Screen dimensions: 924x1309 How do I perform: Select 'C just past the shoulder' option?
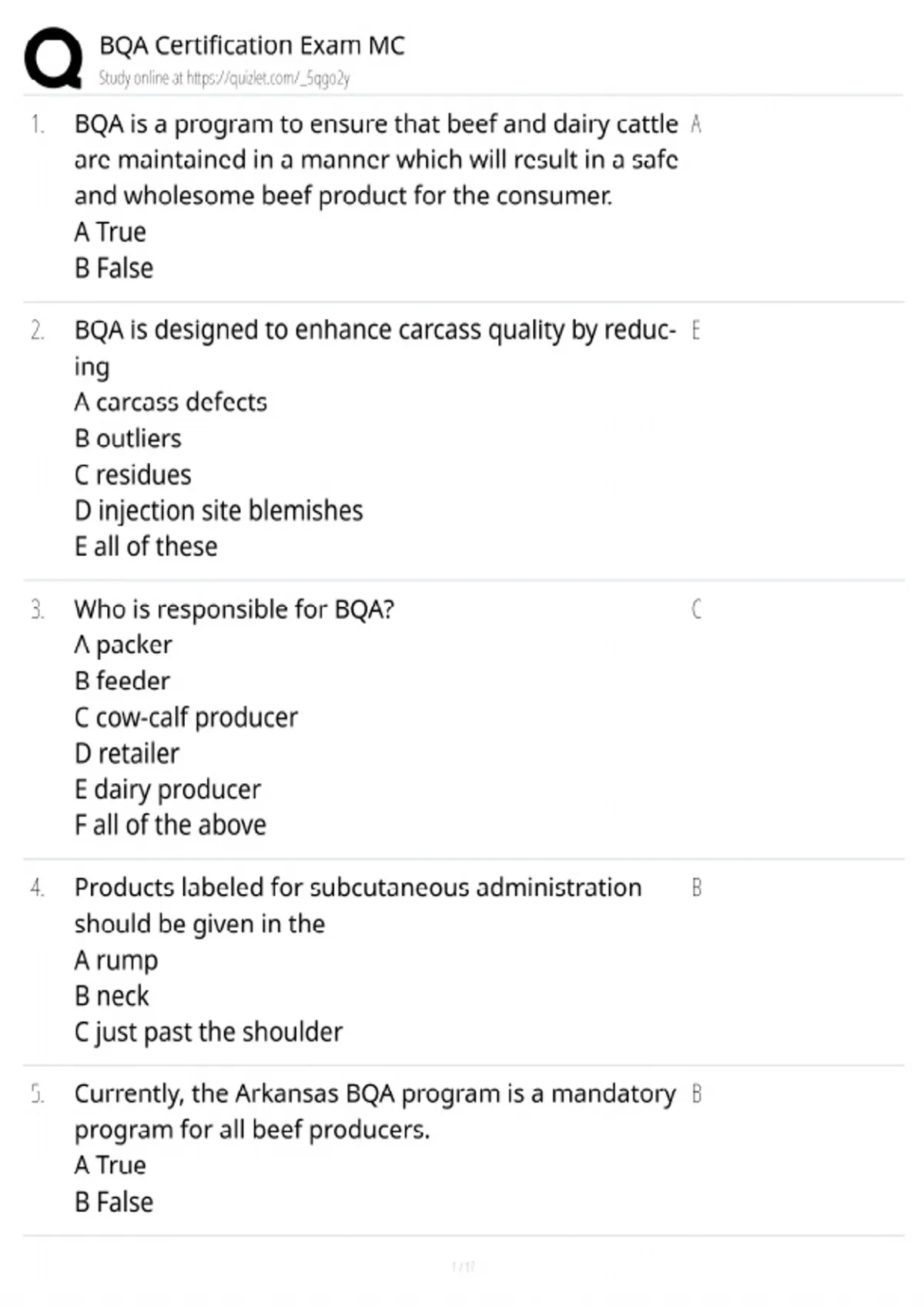(x=209, y=1033)
